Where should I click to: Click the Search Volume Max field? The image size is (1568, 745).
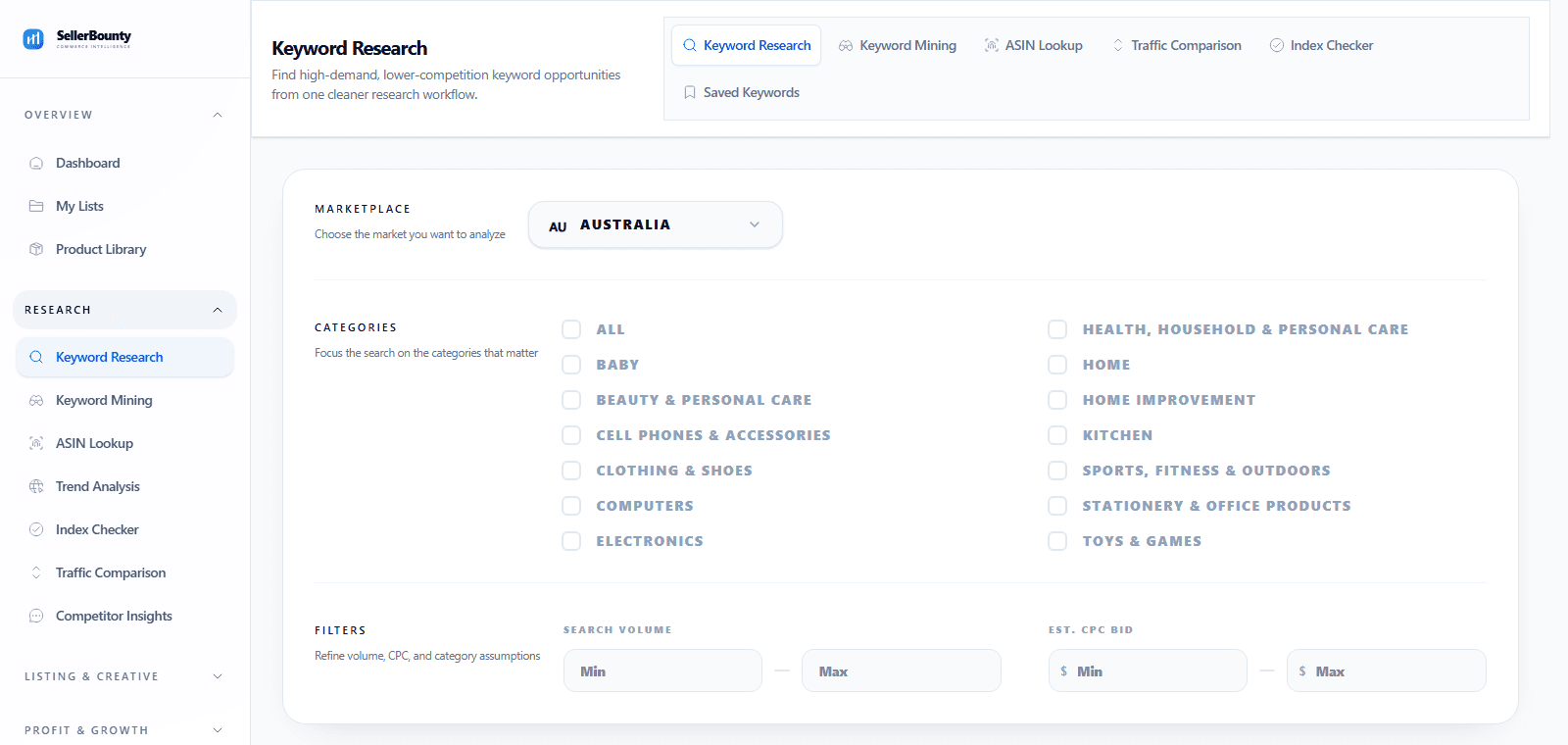(x=902, y=671)
